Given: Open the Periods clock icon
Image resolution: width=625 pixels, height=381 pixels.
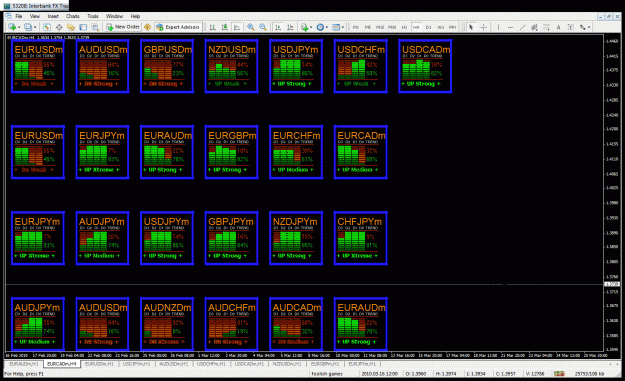Looking at the screenshot, I should click(x=320, y=27).
